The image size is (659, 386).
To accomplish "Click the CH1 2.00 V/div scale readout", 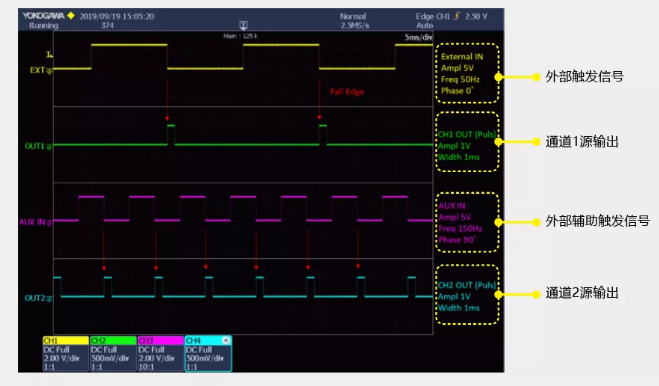I will [x=61, y=358].
